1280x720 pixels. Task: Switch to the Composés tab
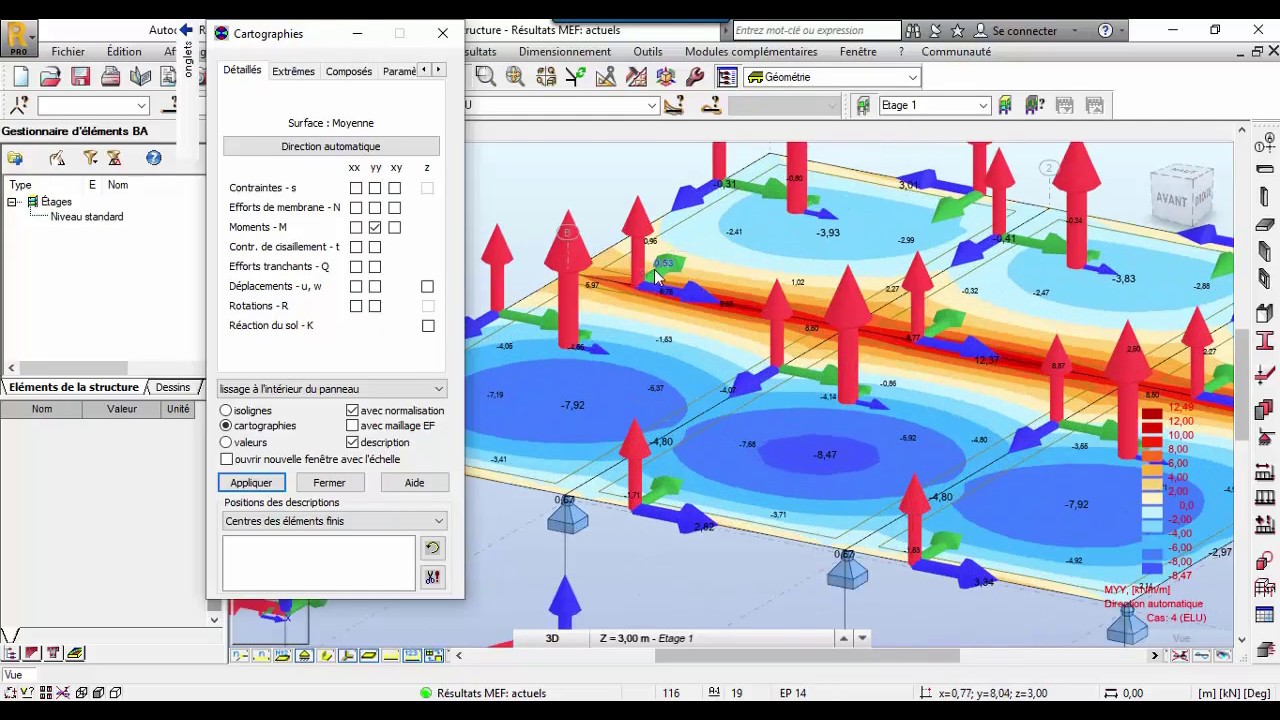click(349, 71)
